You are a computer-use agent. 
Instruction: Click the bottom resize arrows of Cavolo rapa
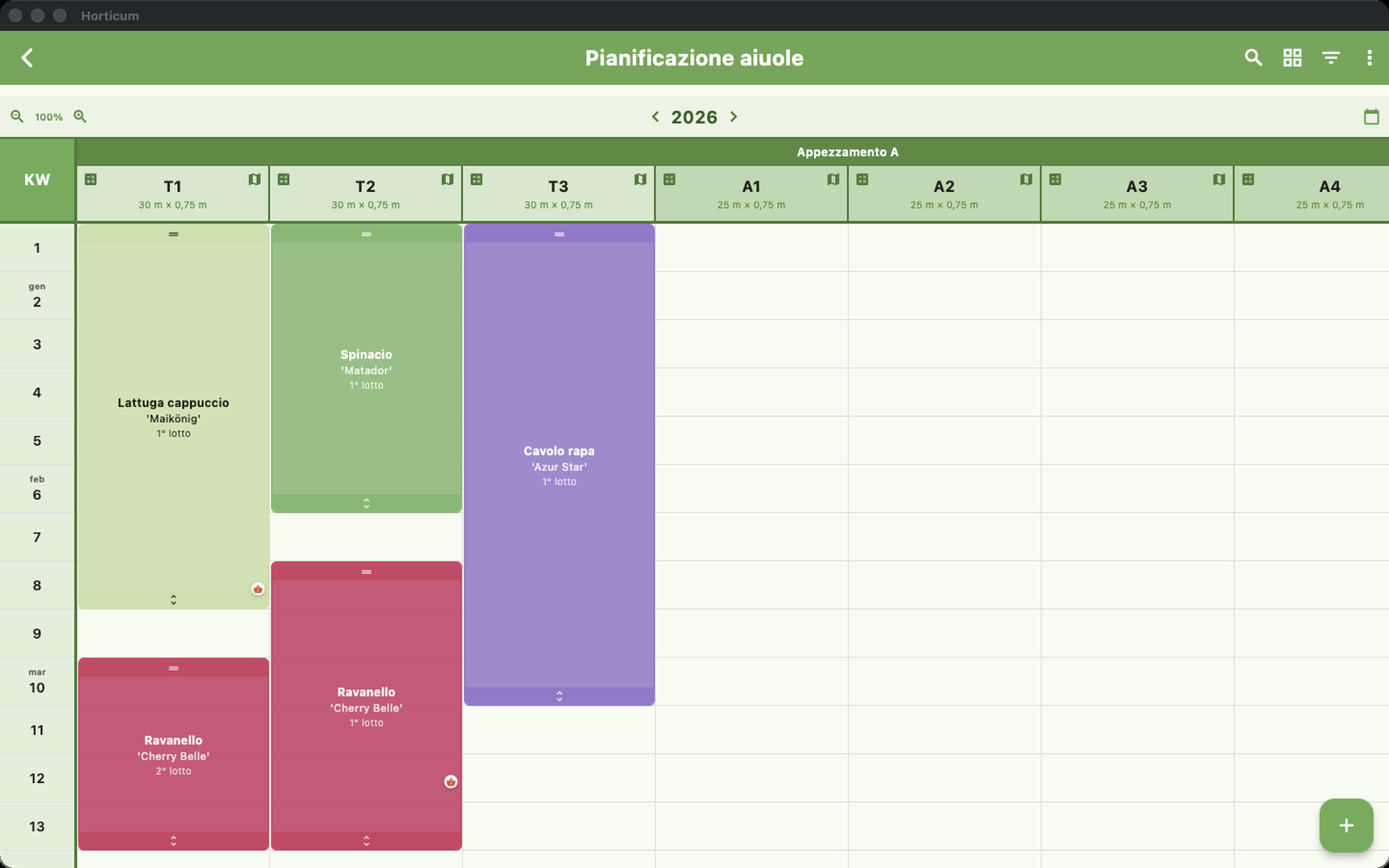[x=559, y=696]
